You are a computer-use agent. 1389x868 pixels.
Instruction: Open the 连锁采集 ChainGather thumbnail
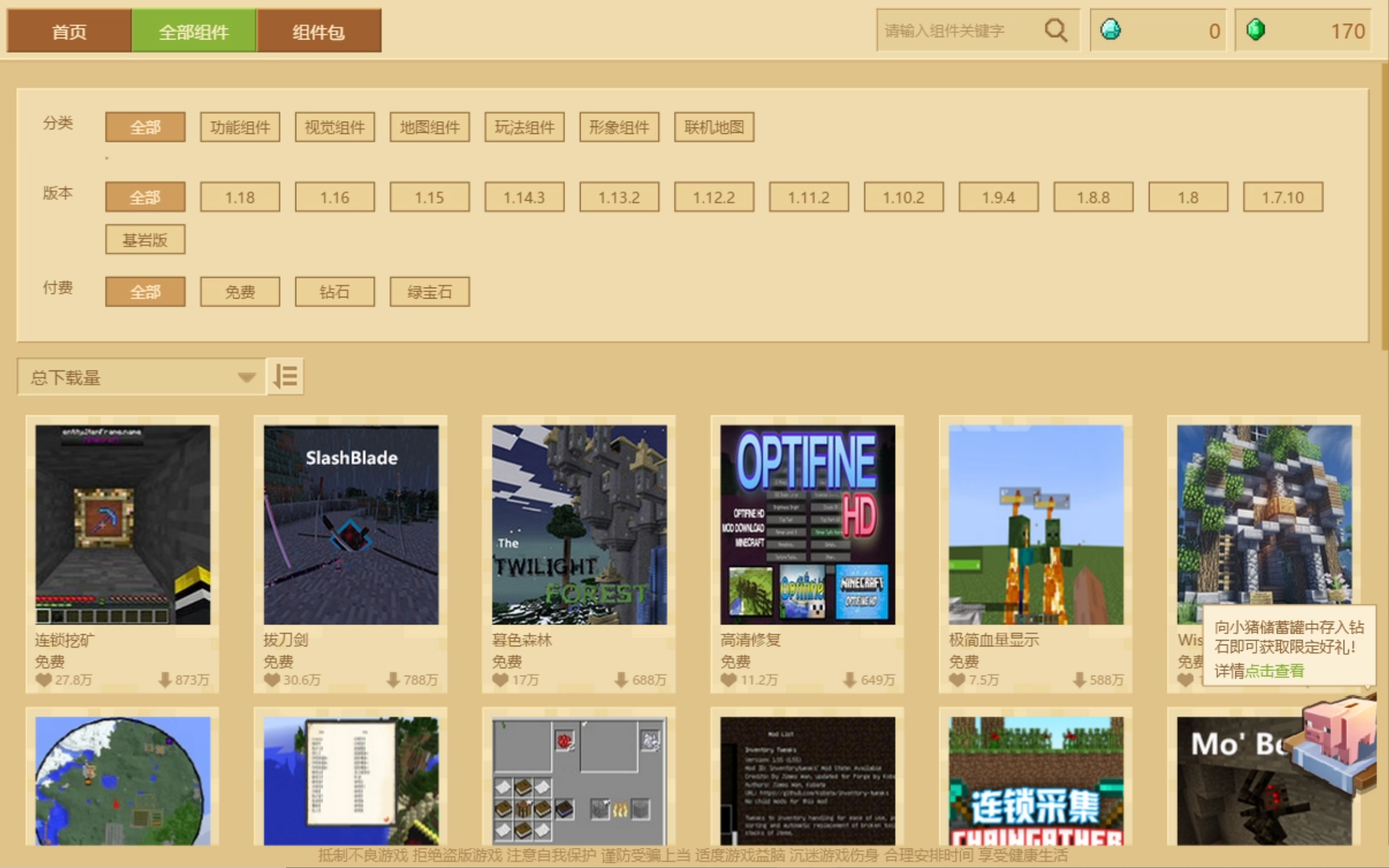coord(1036,781)
